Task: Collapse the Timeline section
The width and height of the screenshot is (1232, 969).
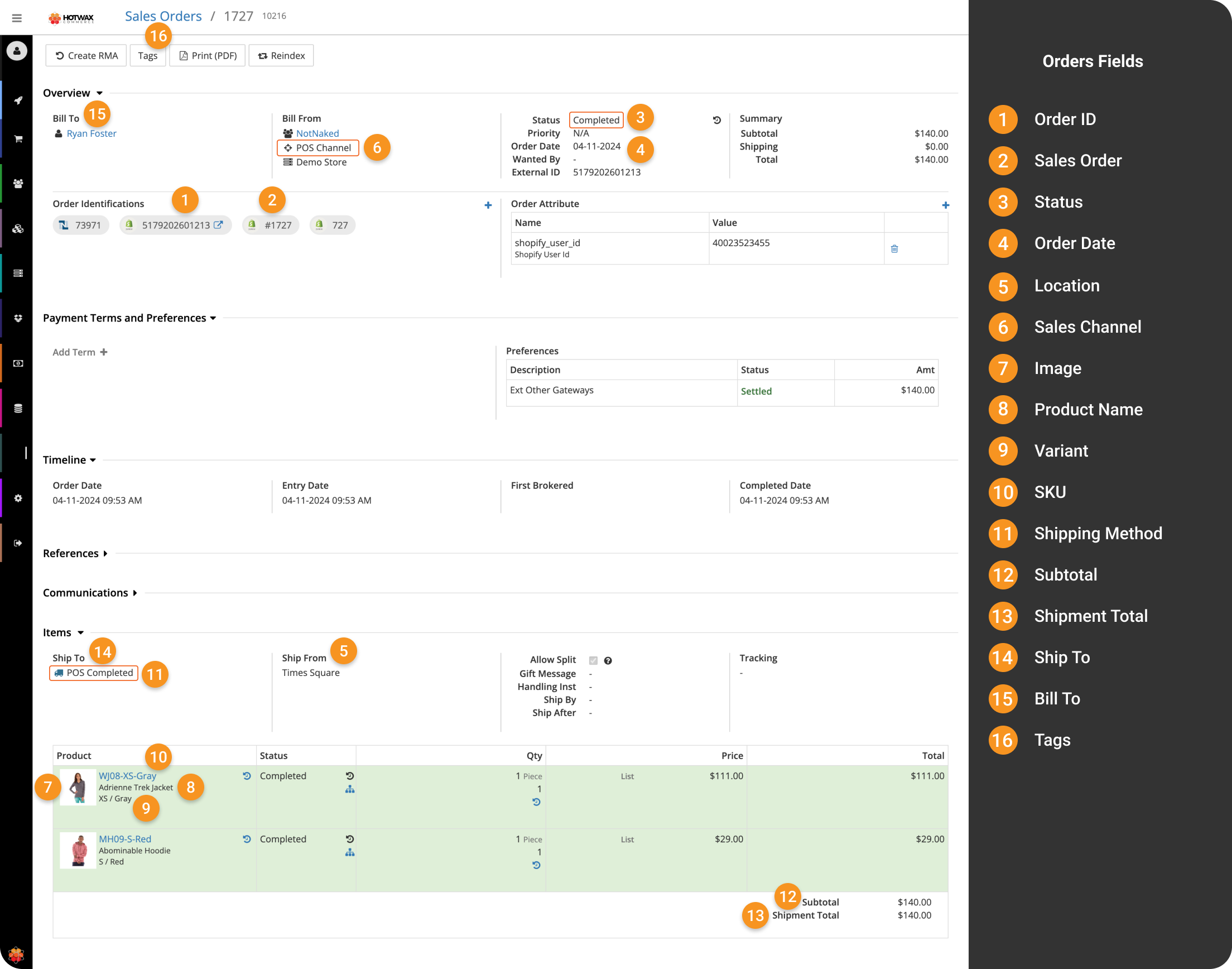Action: [93, 460]
